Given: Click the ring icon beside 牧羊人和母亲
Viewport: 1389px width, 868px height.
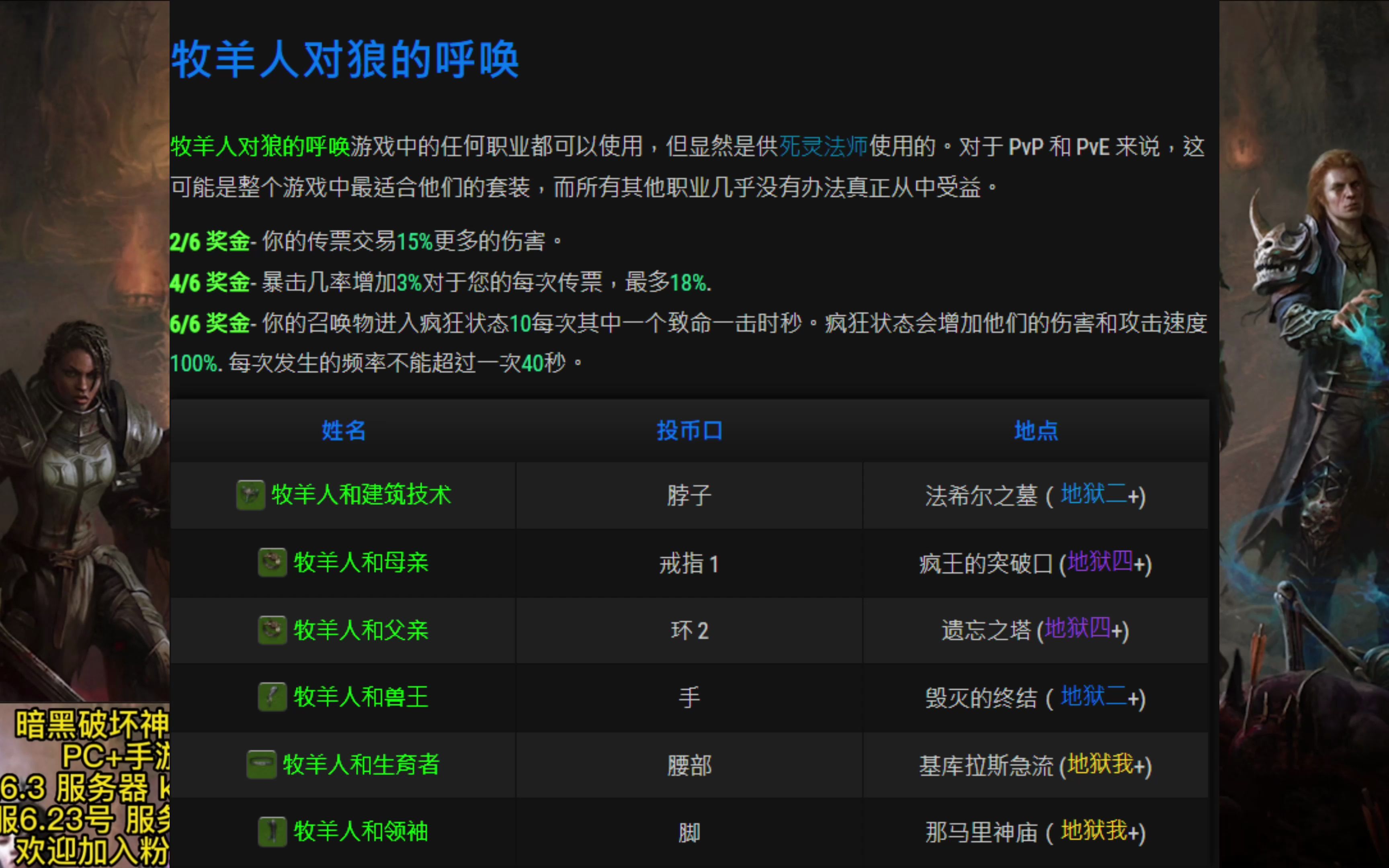Looking at the screenshot, I should point(272,563).
